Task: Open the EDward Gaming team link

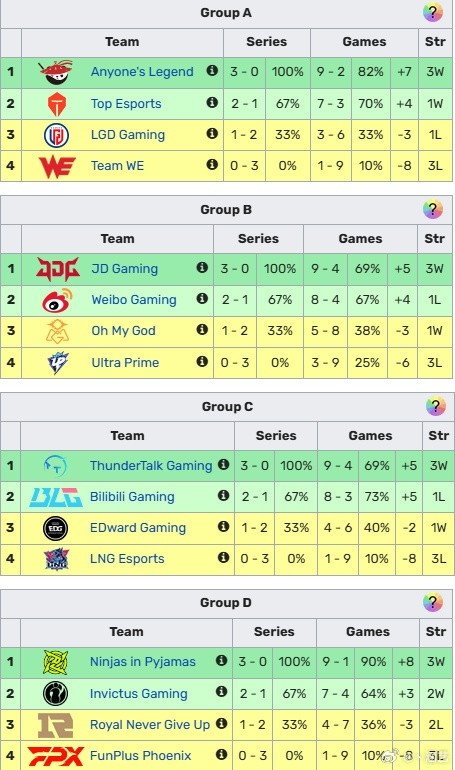Action: point(138,528)
